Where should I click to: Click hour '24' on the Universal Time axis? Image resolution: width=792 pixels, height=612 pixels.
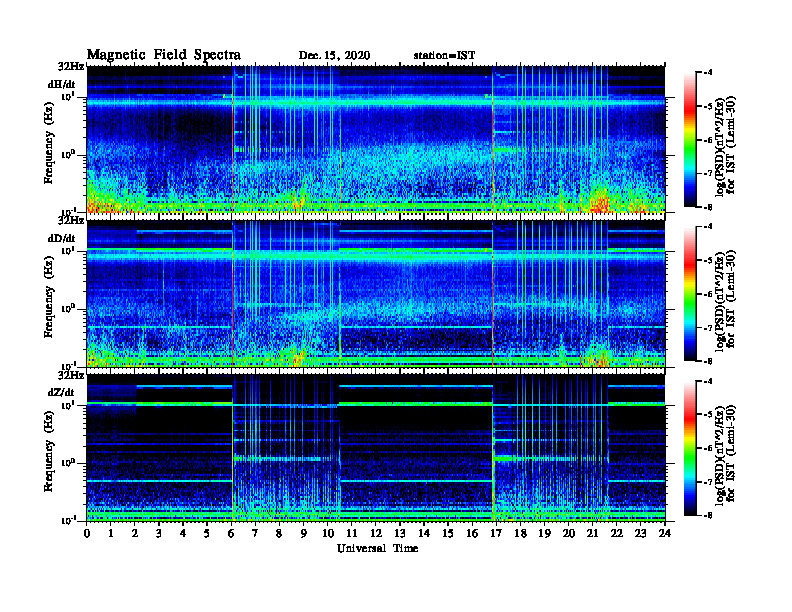coord(665,533)
